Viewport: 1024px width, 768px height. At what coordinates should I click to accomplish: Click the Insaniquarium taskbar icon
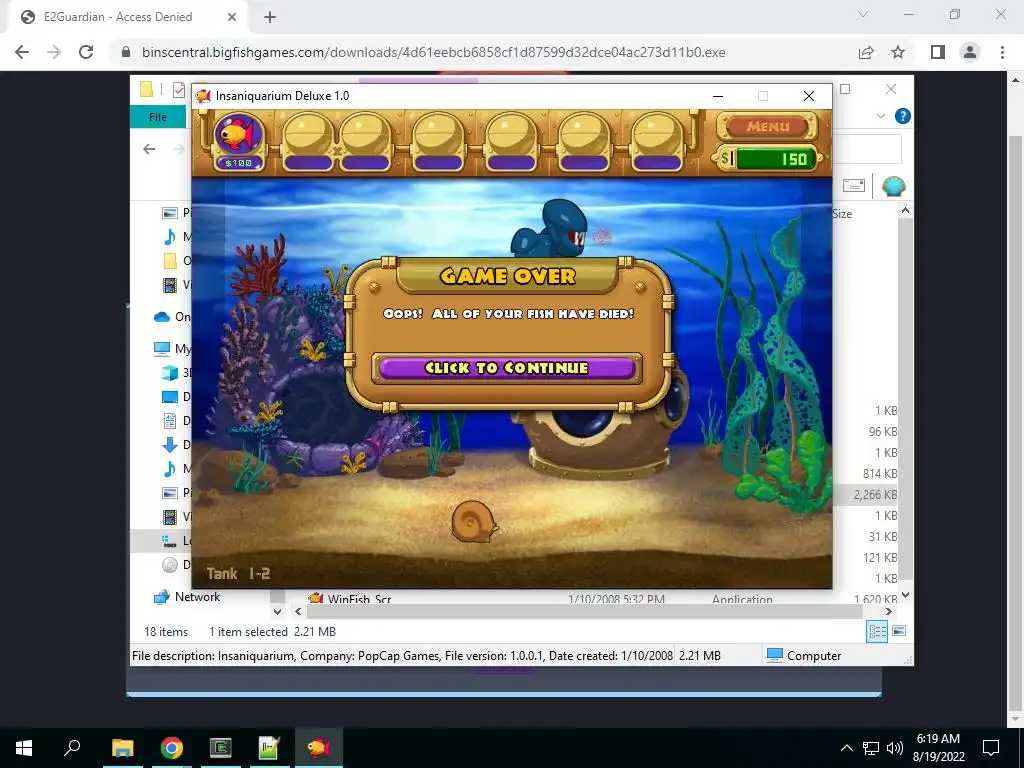[319, 748]
